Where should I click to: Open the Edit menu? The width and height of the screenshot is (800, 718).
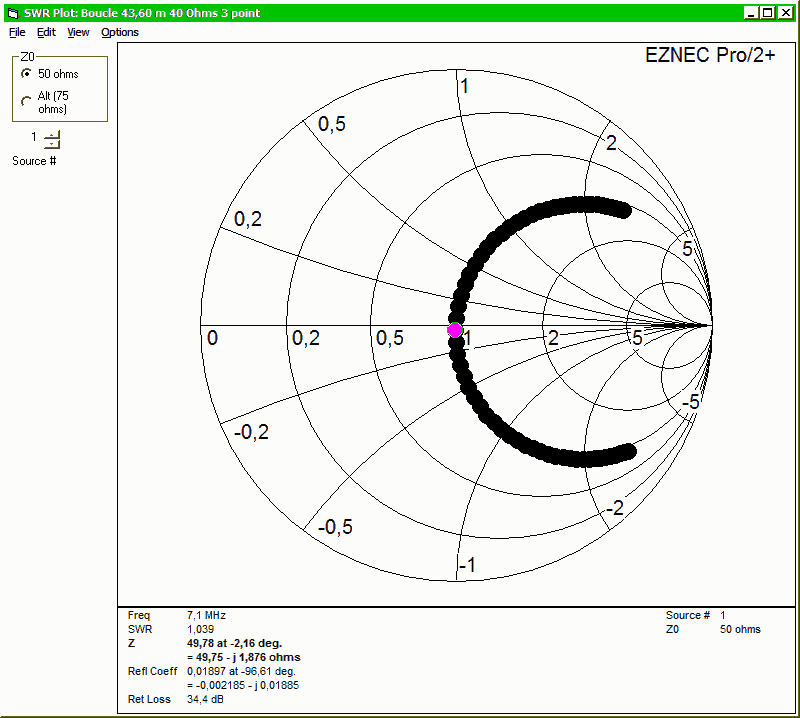coord(46,32)
